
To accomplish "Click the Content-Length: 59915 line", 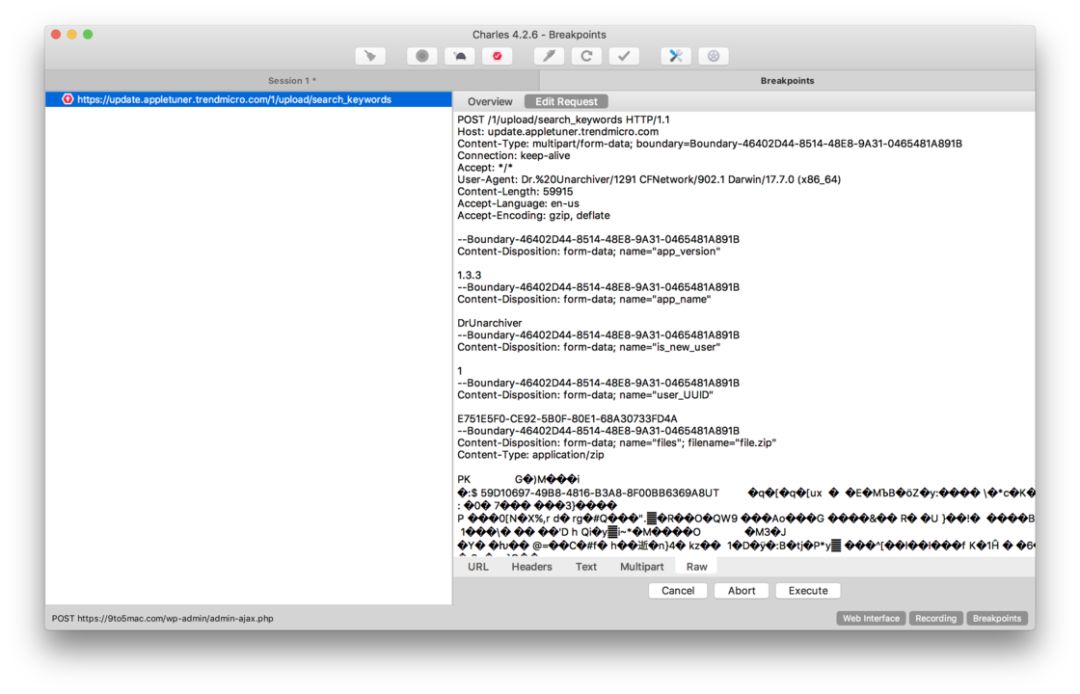I will point(515,191).
